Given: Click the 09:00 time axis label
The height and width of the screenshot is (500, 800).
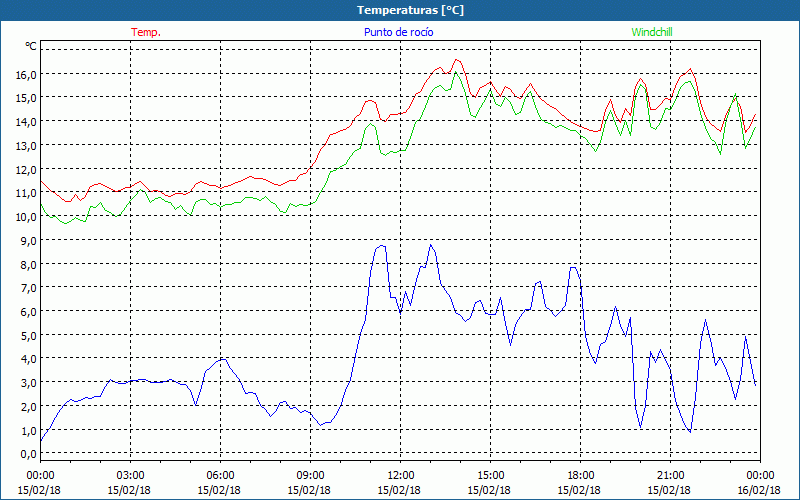Looking at the screenshot, I should pyautogui.click(x=311, y=476).
